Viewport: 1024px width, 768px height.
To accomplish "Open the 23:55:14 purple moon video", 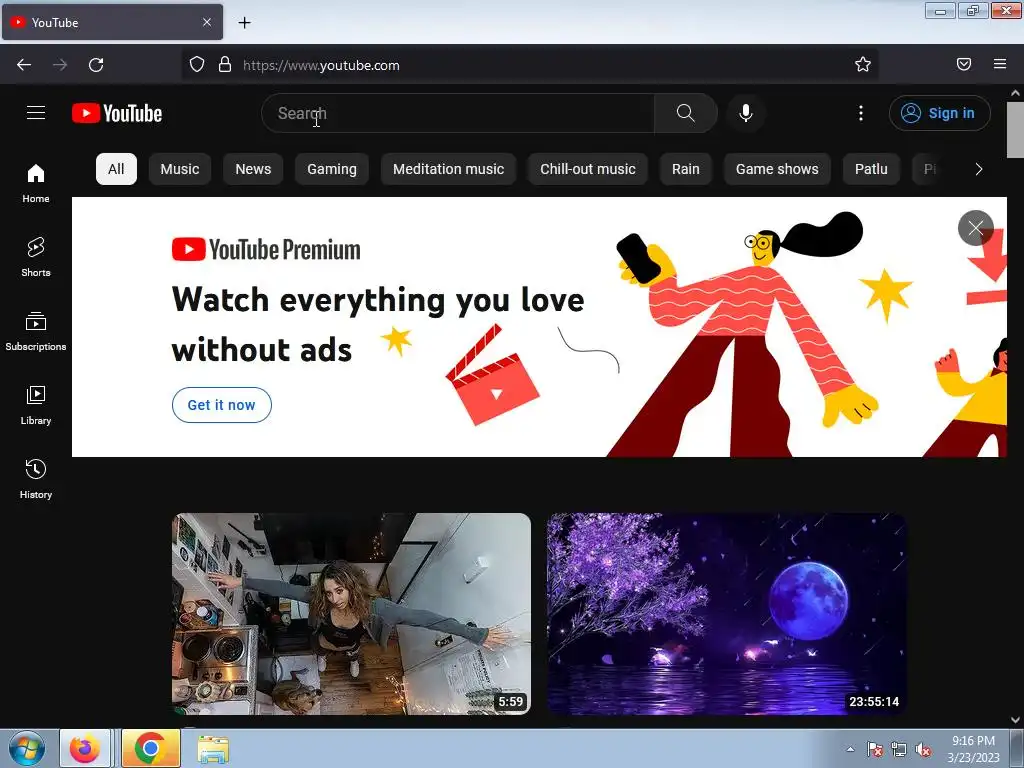I will point(726,614).
